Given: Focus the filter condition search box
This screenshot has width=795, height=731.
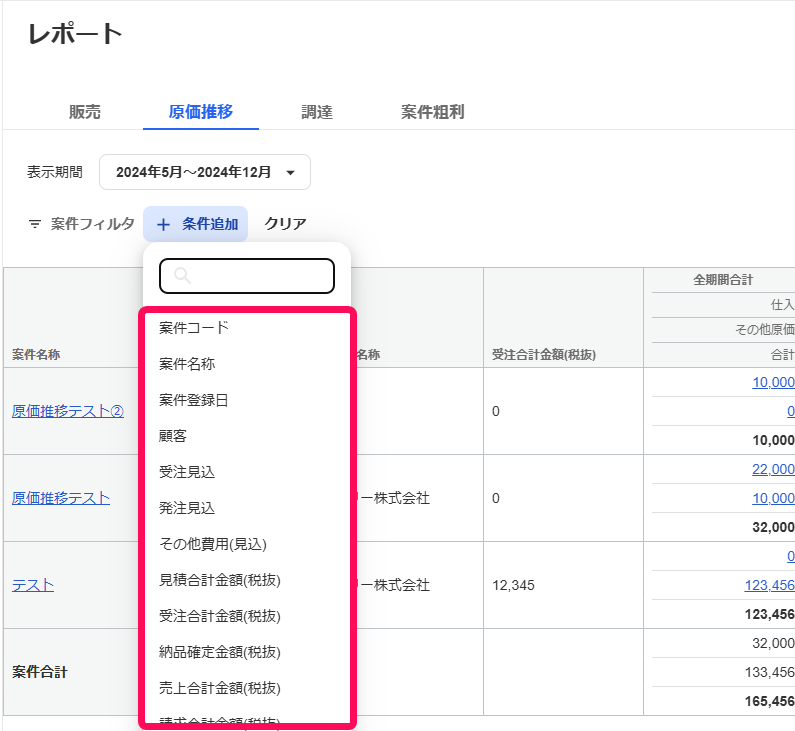Looking at the screenshot, I should click(247, 276).
